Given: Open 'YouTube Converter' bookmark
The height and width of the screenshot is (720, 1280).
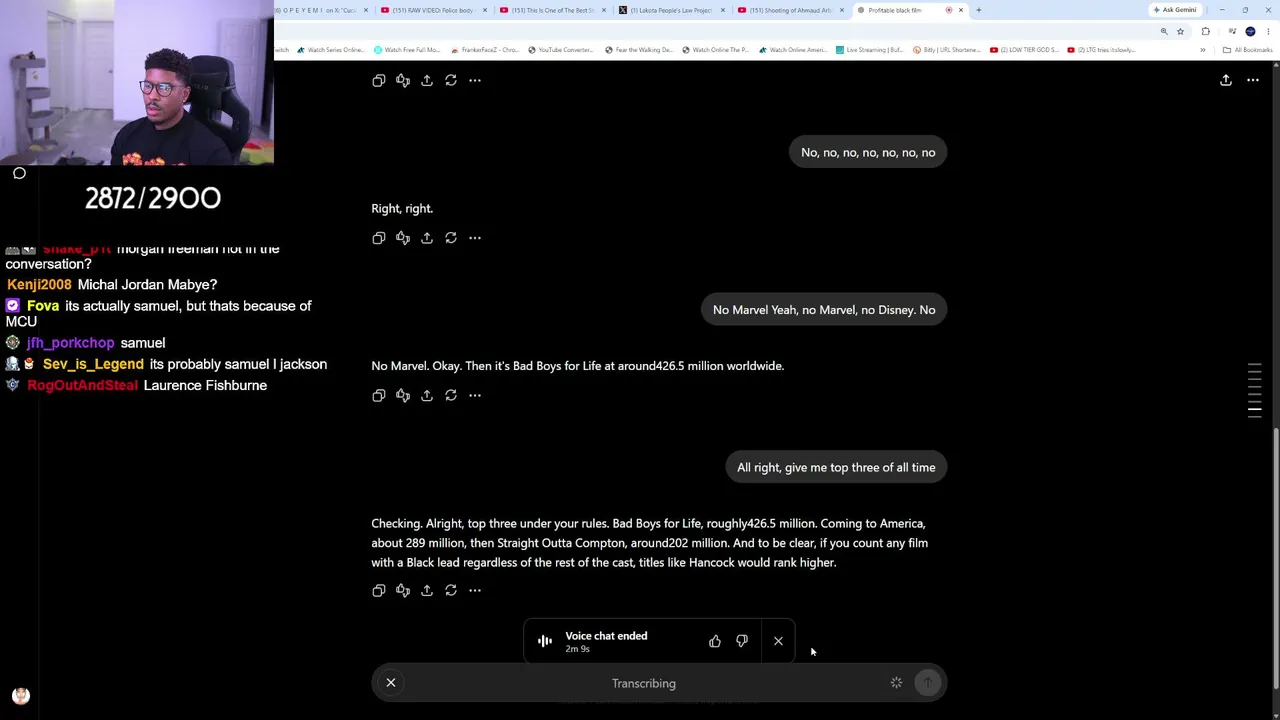Looking at the screenshot, I should point(560,50).
